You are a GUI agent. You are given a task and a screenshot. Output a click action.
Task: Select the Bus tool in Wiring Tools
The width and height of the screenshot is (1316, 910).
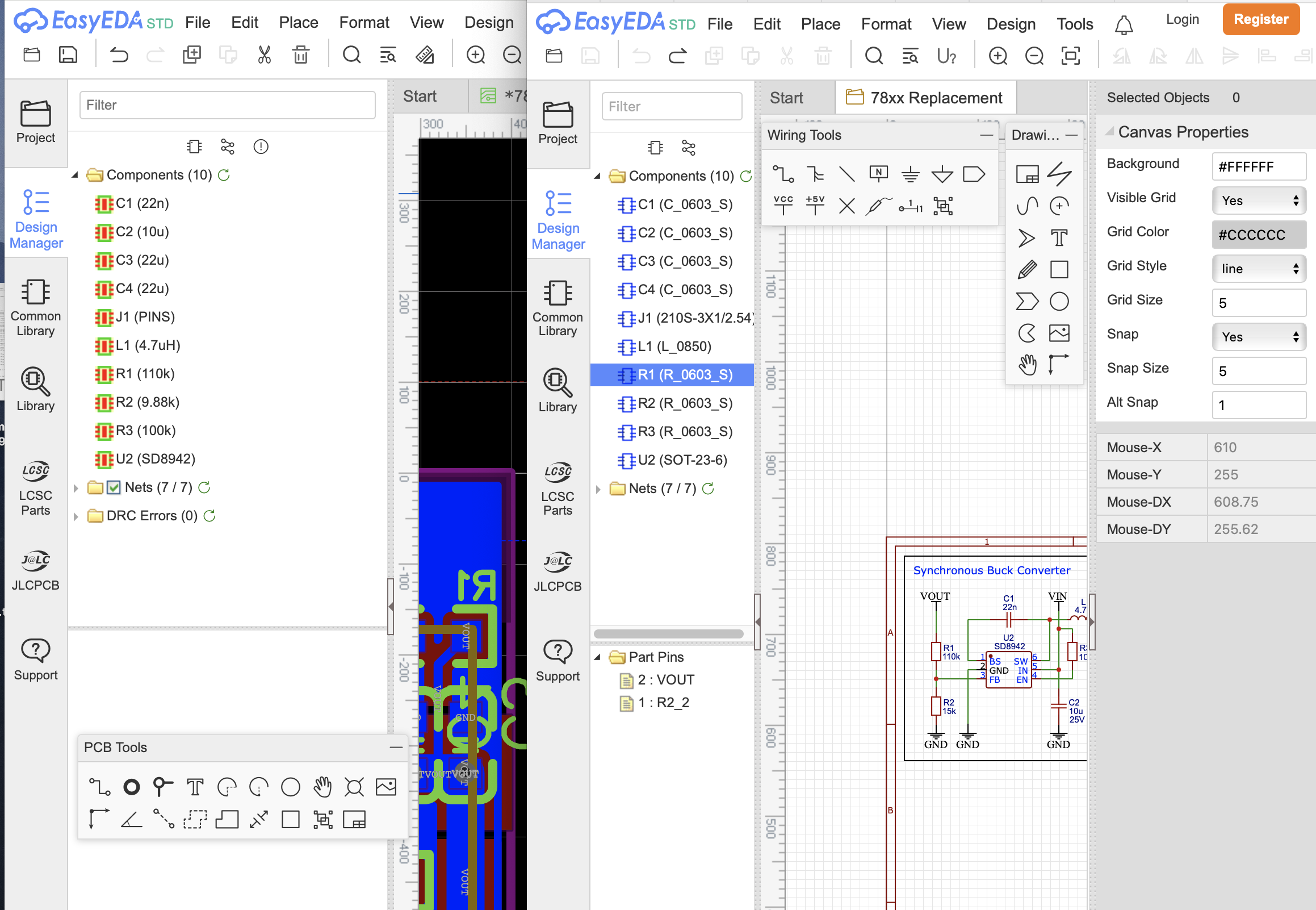(x=815, y=174)
